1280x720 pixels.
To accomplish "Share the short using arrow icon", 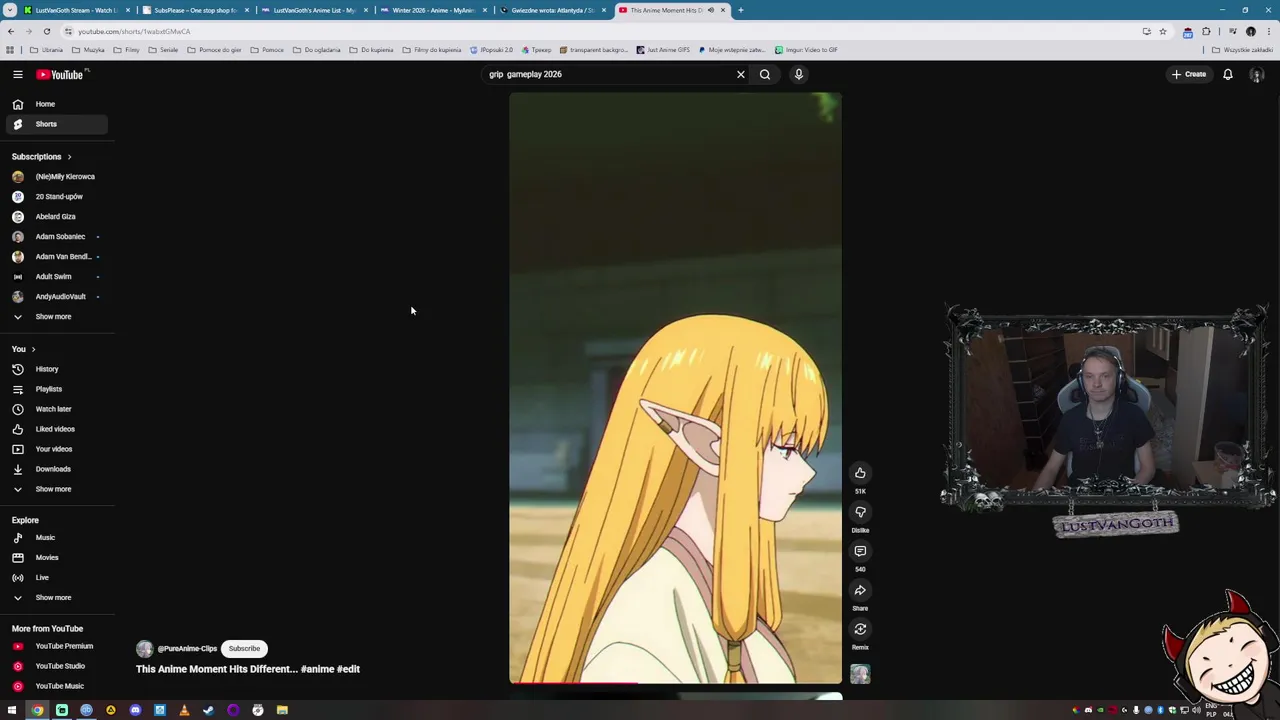I will click(x=860, y=590).
